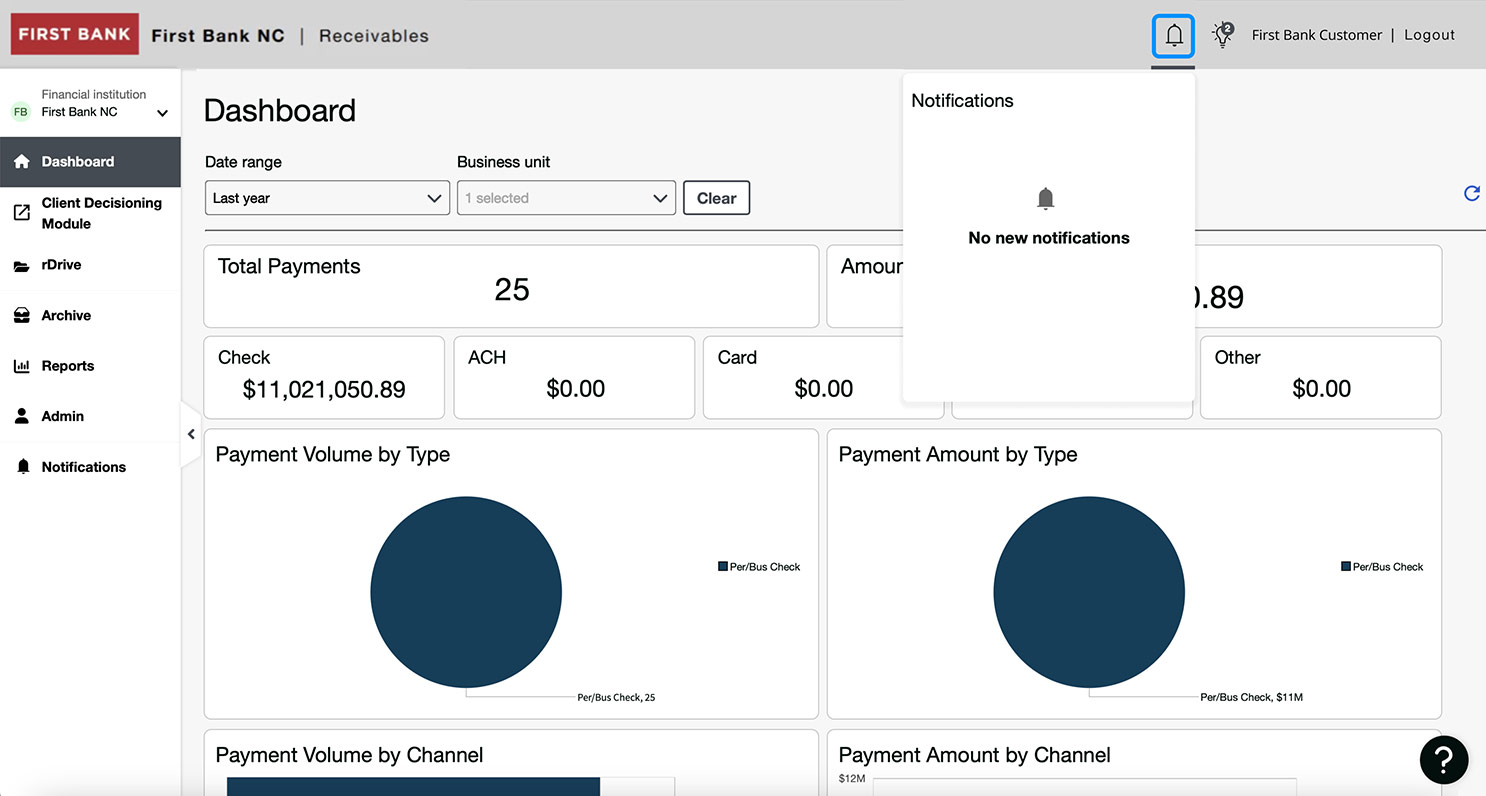Click the sidebar Notifications bell icon
1486x796 pixels.
pyautogui.click(x=24, y=467)
